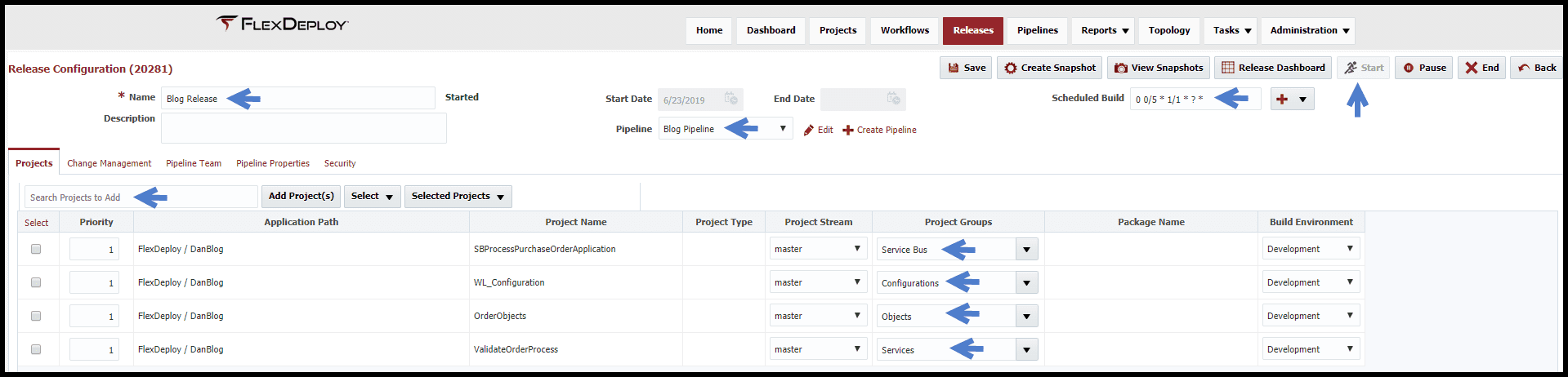Screen dimensions: 1568x377
Task: Click the release Name input field
Action: click(x=298, y=98)
